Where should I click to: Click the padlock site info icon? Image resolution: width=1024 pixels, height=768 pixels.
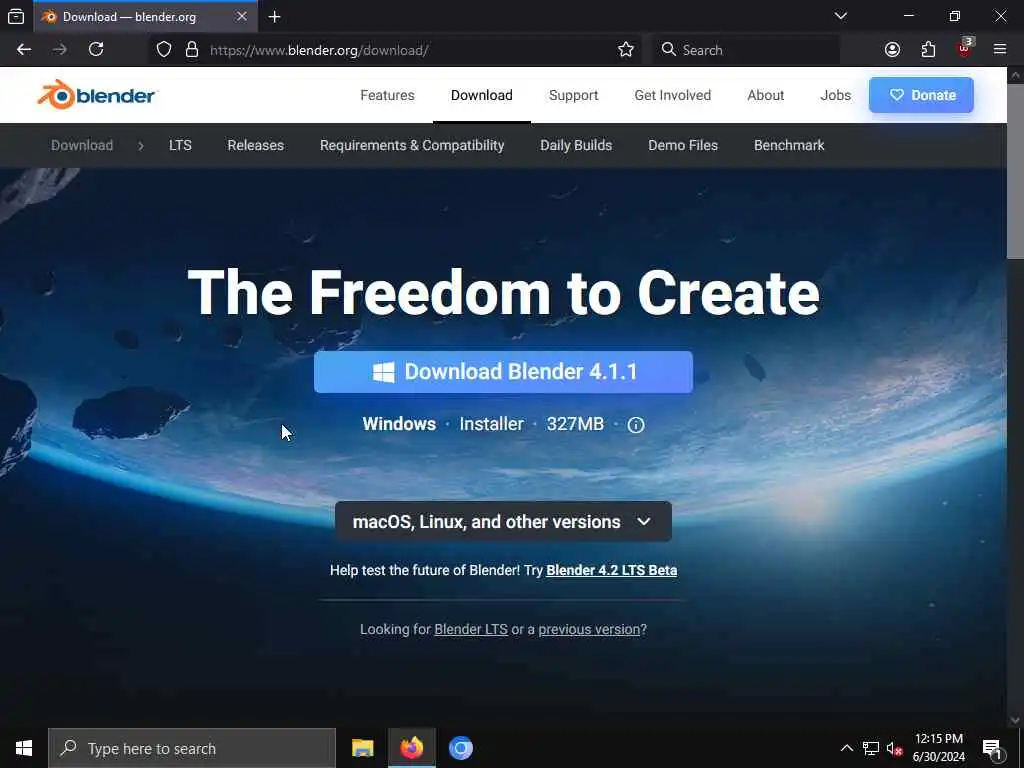[x=191, y=50]
